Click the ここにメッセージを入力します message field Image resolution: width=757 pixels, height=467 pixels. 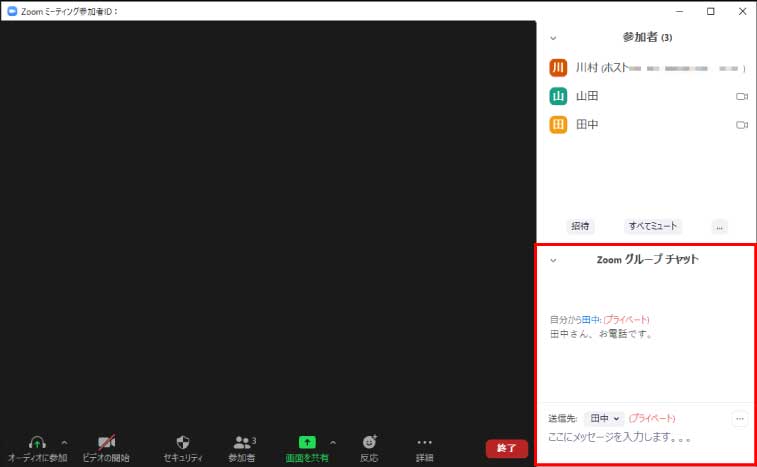click(x=640, y=439)
